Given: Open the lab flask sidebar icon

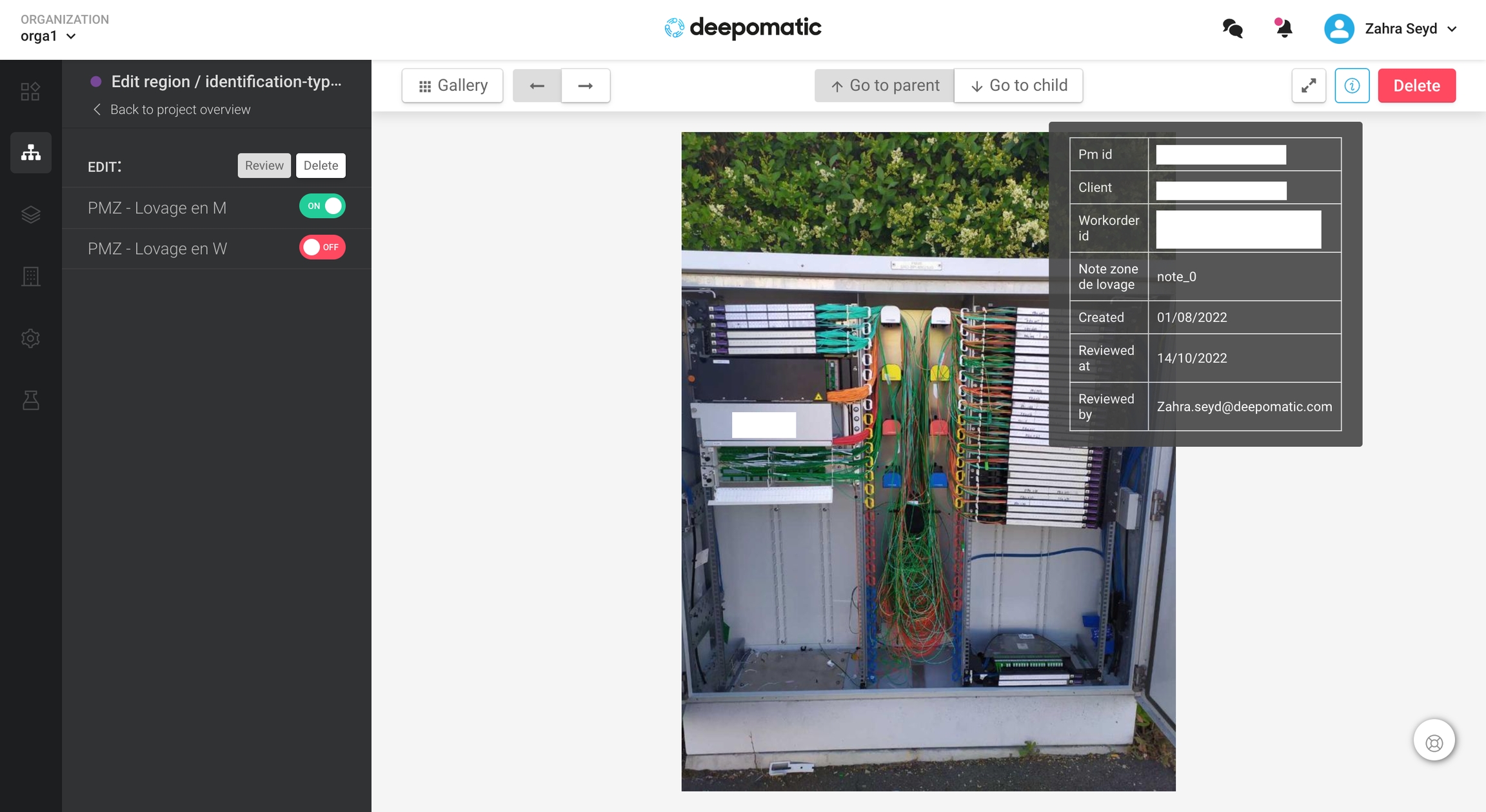Looking at the screenshot, I should tap(30, 400).
